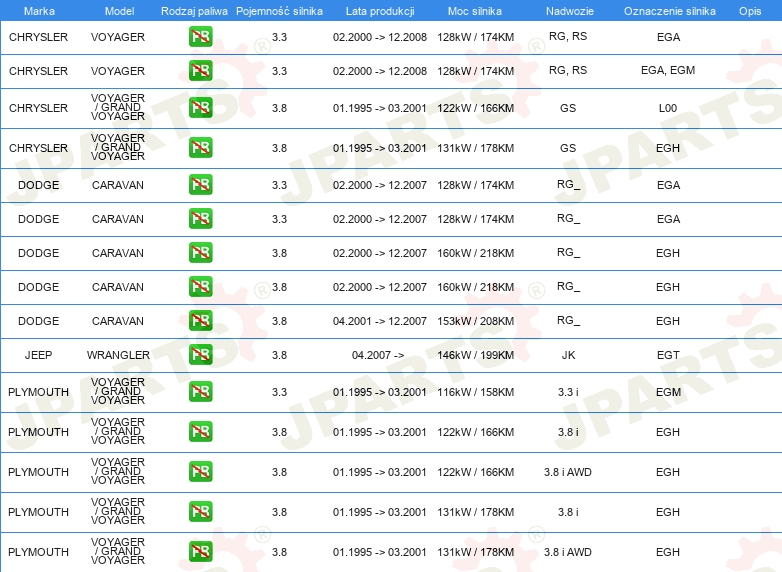
Task: Click the Moc silnika column header
Action: click(475, 11)
